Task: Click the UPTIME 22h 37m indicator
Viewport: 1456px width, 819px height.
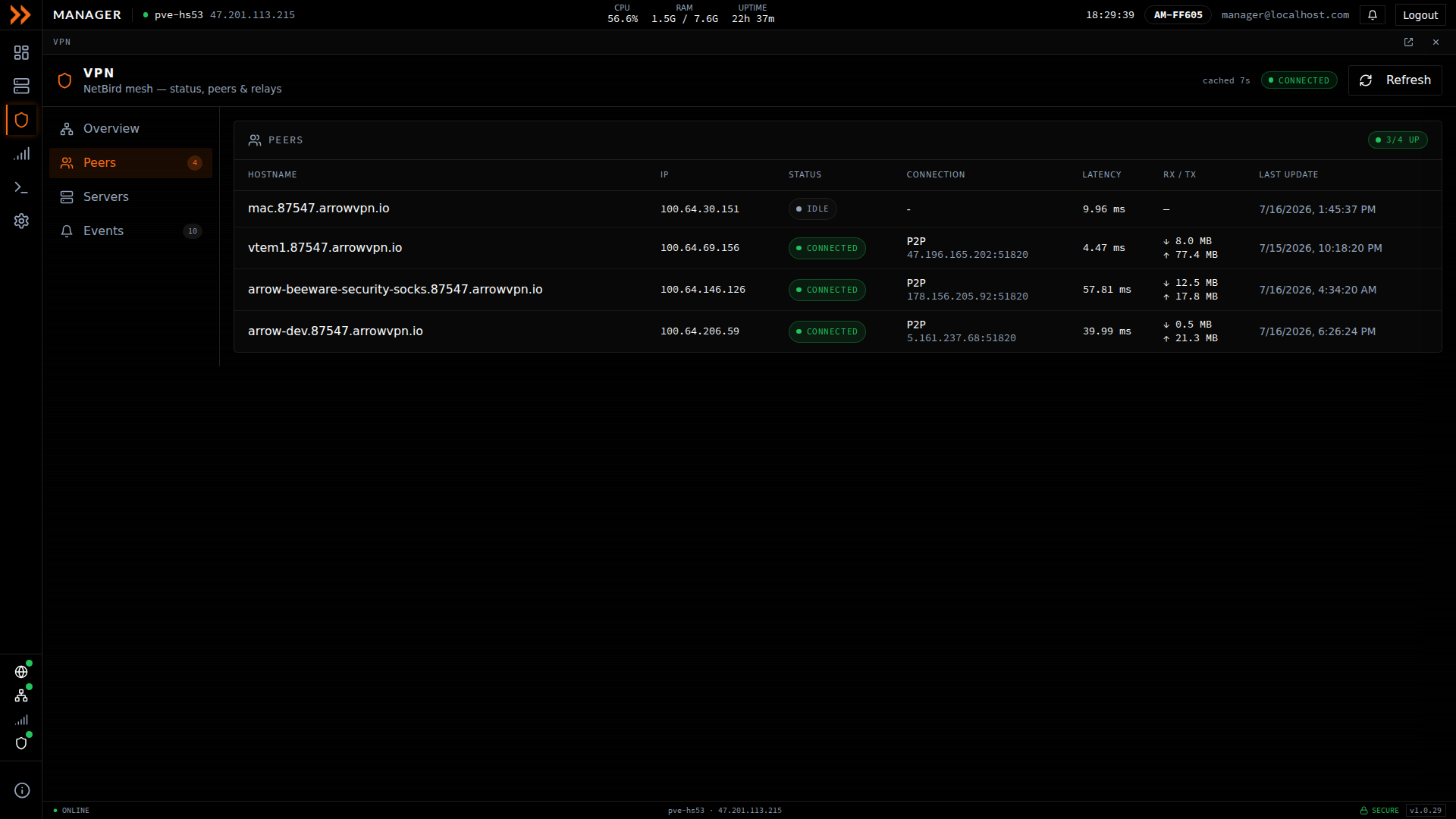Action: coord(752,14)
